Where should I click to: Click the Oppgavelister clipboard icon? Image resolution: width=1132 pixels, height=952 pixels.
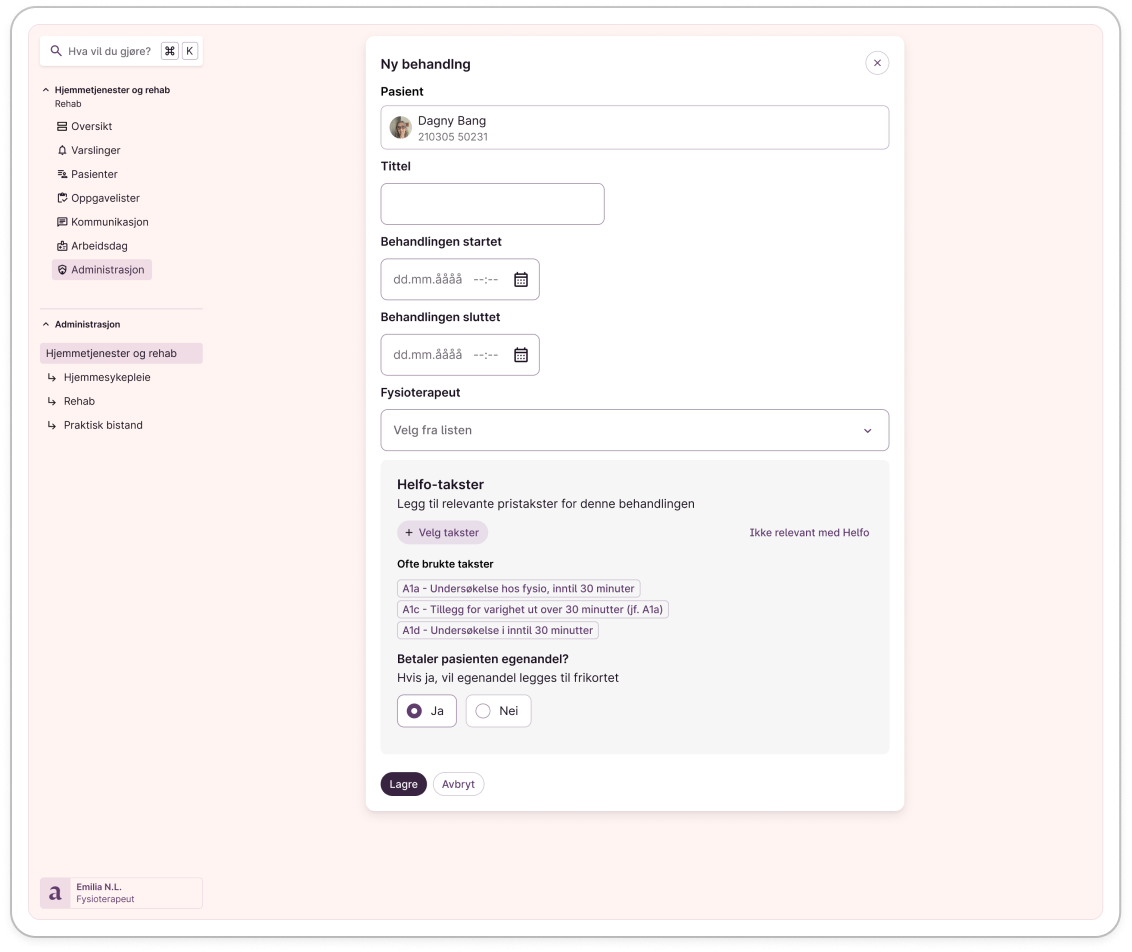pyautogui.click(x=62, y=198)
